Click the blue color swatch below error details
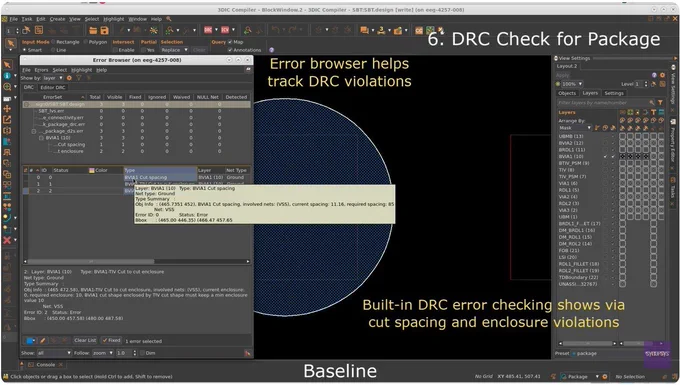 point(30,341)
